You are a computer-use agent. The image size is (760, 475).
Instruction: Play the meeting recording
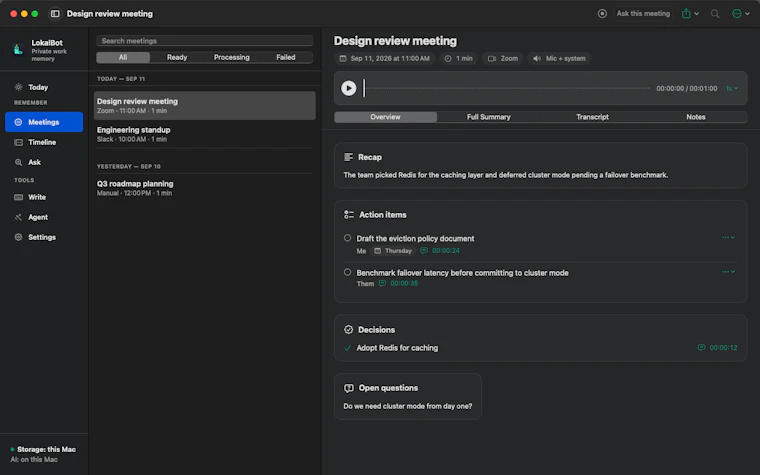[348, 88]
